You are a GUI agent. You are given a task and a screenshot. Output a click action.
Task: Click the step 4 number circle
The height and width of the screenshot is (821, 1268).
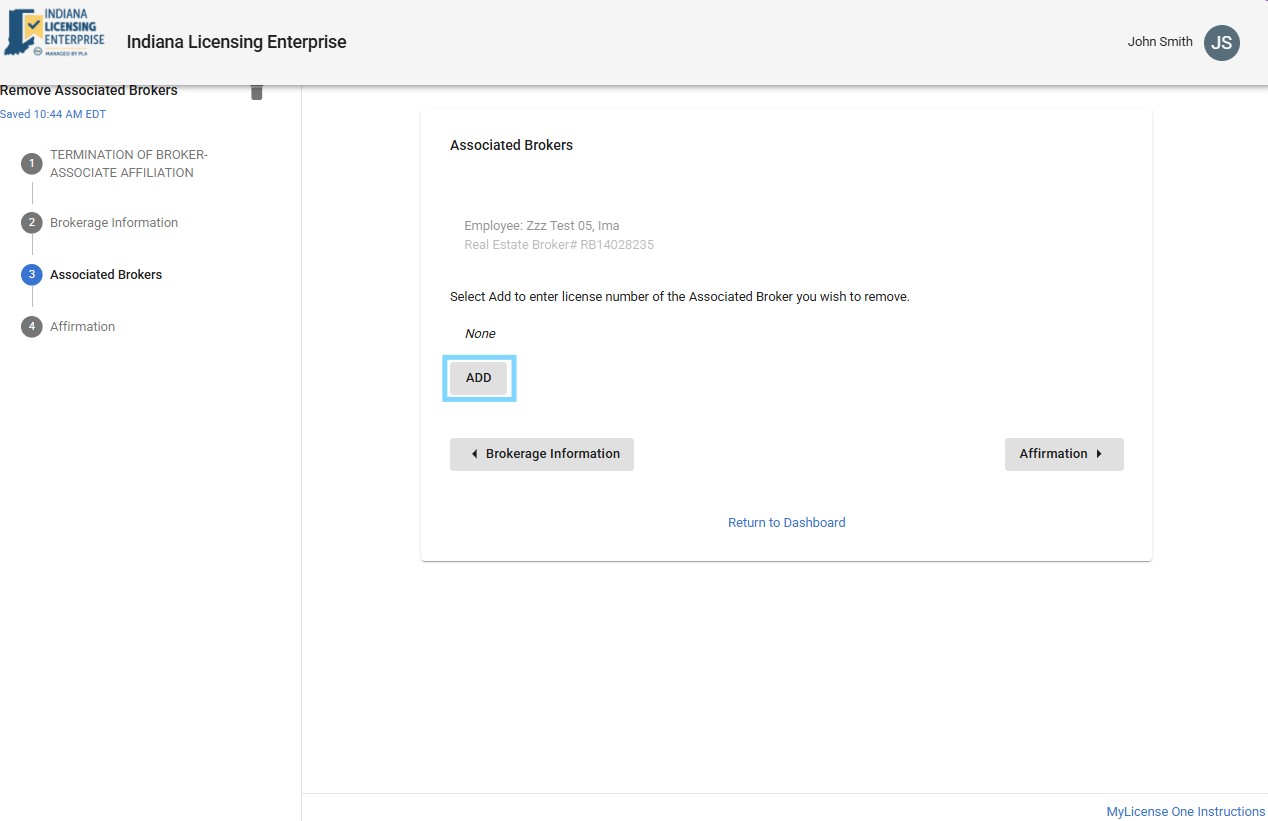pyautogui.click(x=32, y=327)
